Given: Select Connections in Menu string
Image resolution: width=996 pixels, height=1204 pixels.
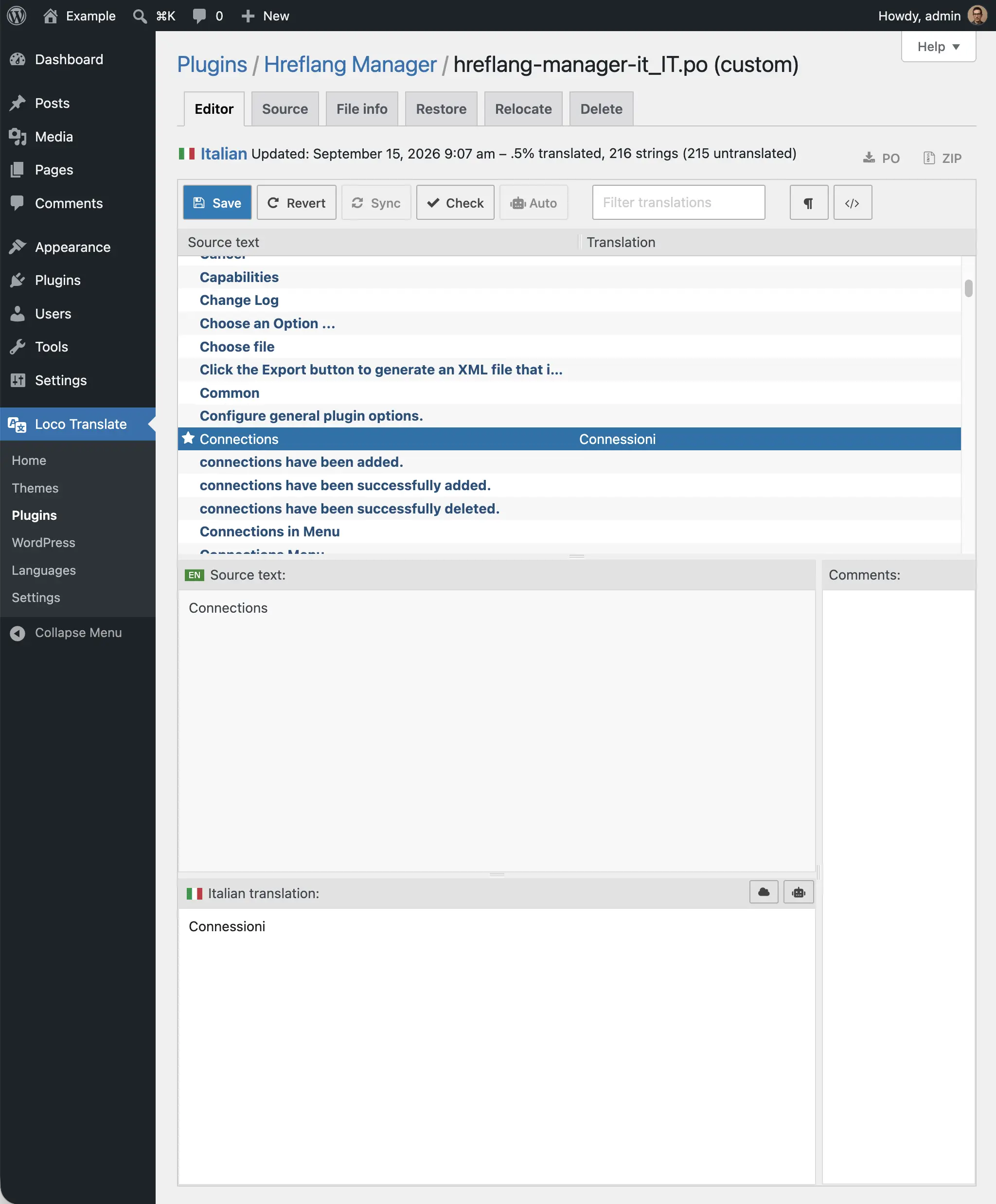Looking at the screenshot, I should point(569,531).
